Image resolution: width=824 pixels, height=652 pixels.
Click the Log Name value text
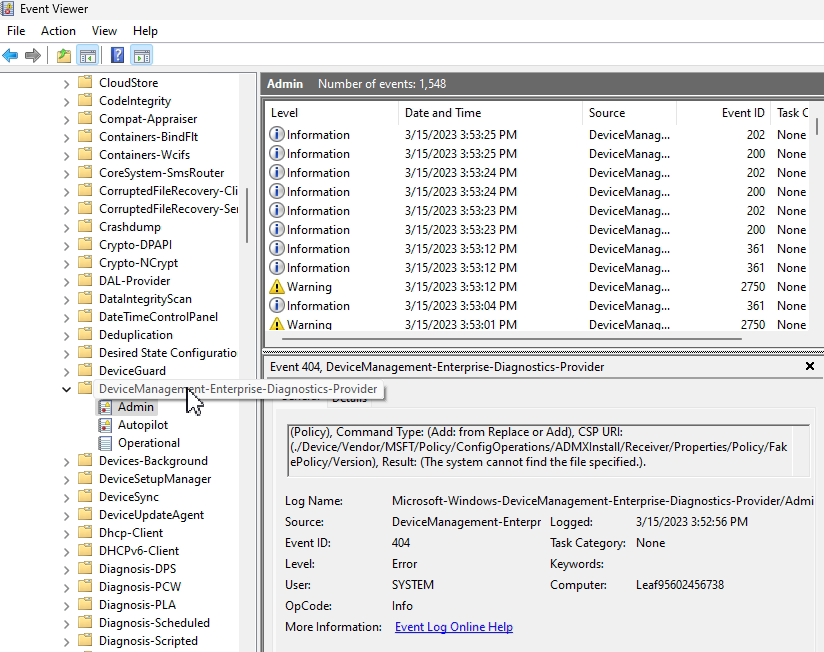pyautogui.click(x=602, y=501)
